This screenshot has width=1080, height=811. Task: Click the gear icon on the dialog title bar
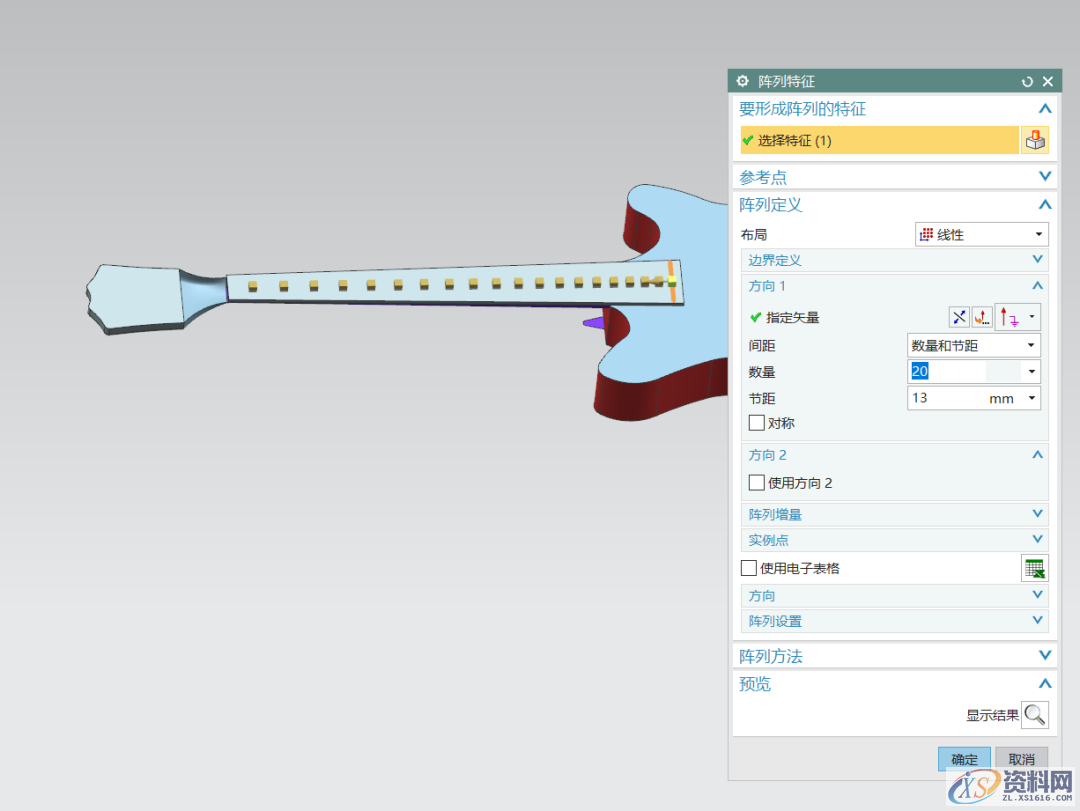click(742, 81)
